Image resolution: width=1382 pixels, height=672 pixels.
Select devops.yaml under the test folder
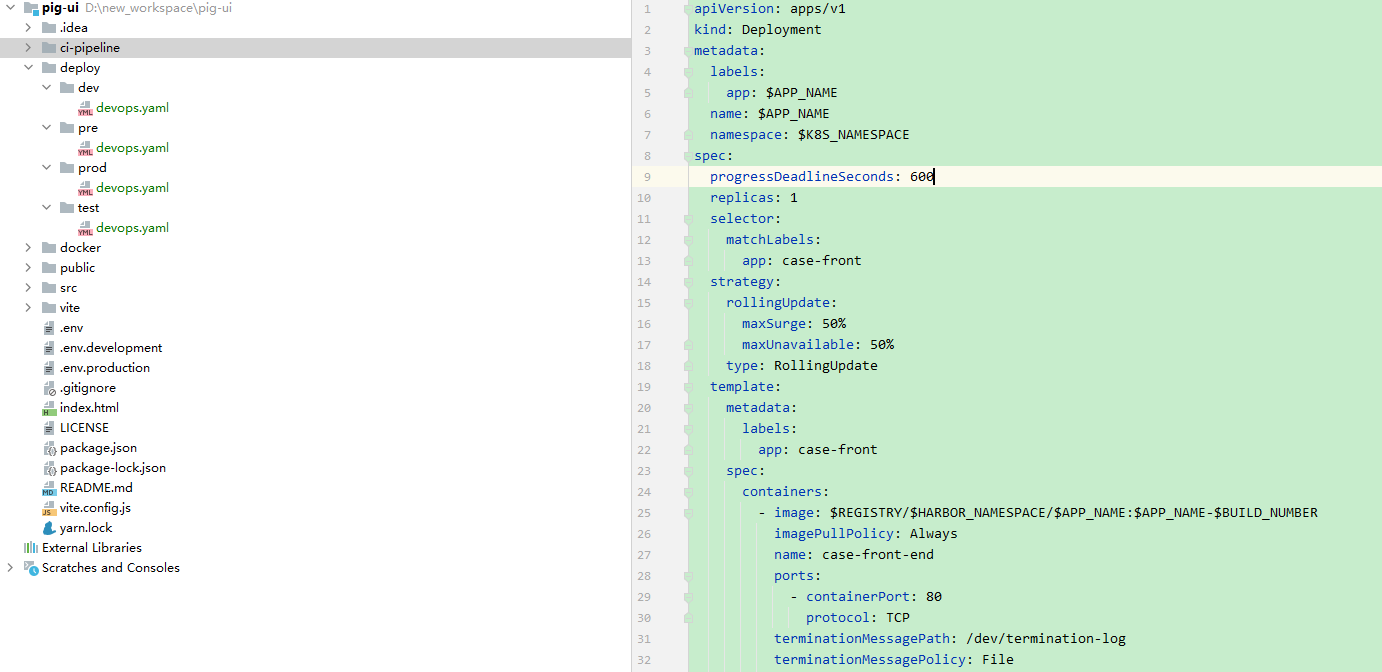coord(132,228)
